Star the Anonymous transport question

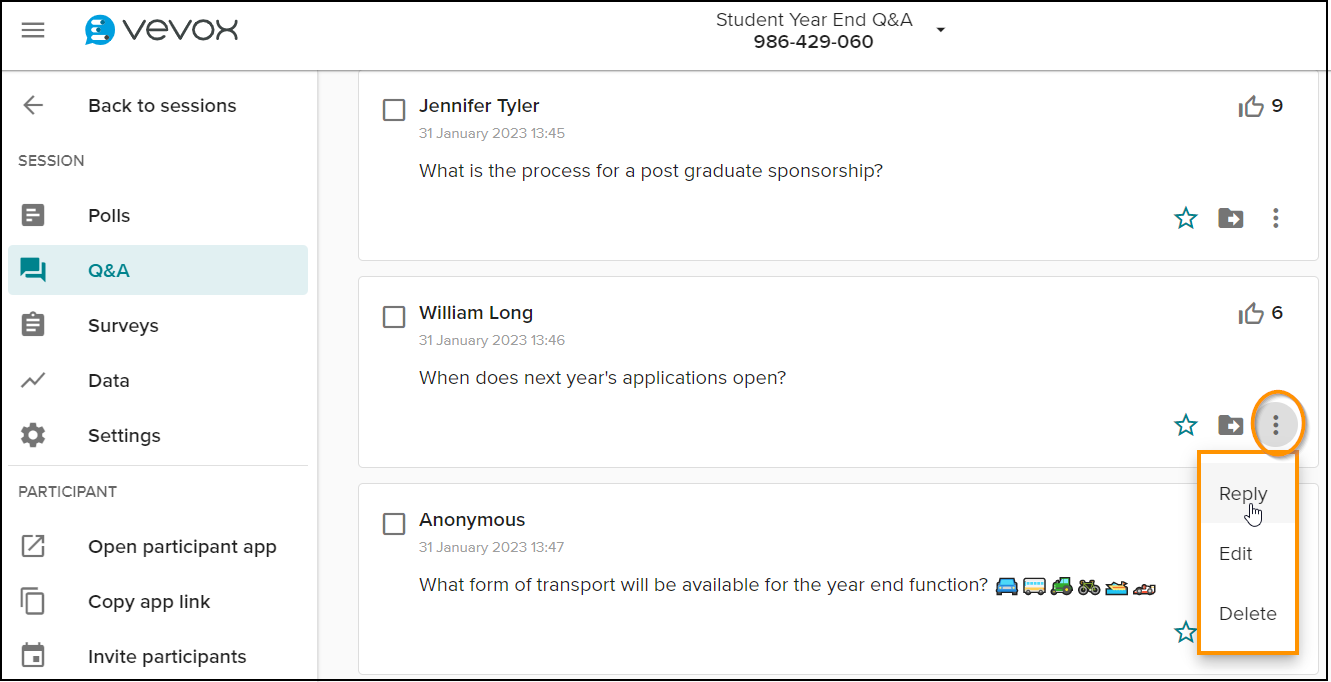pyautogui.click(x=1186, y=632)
